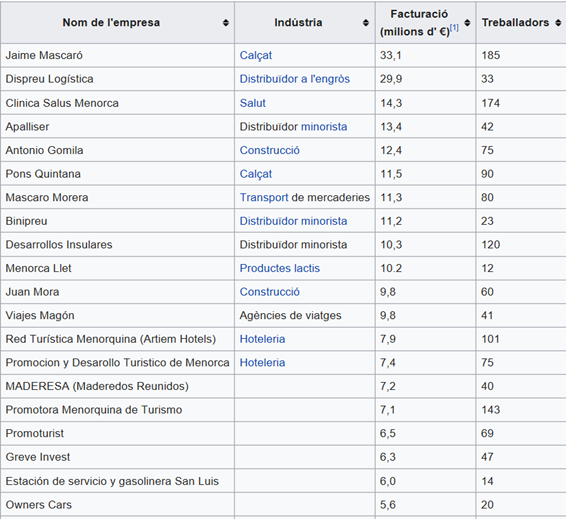Viewport: 566px width, 519px height.
Task: Open Hoteleria link in Promocion y Desarollo row
Action: point(262,362)
